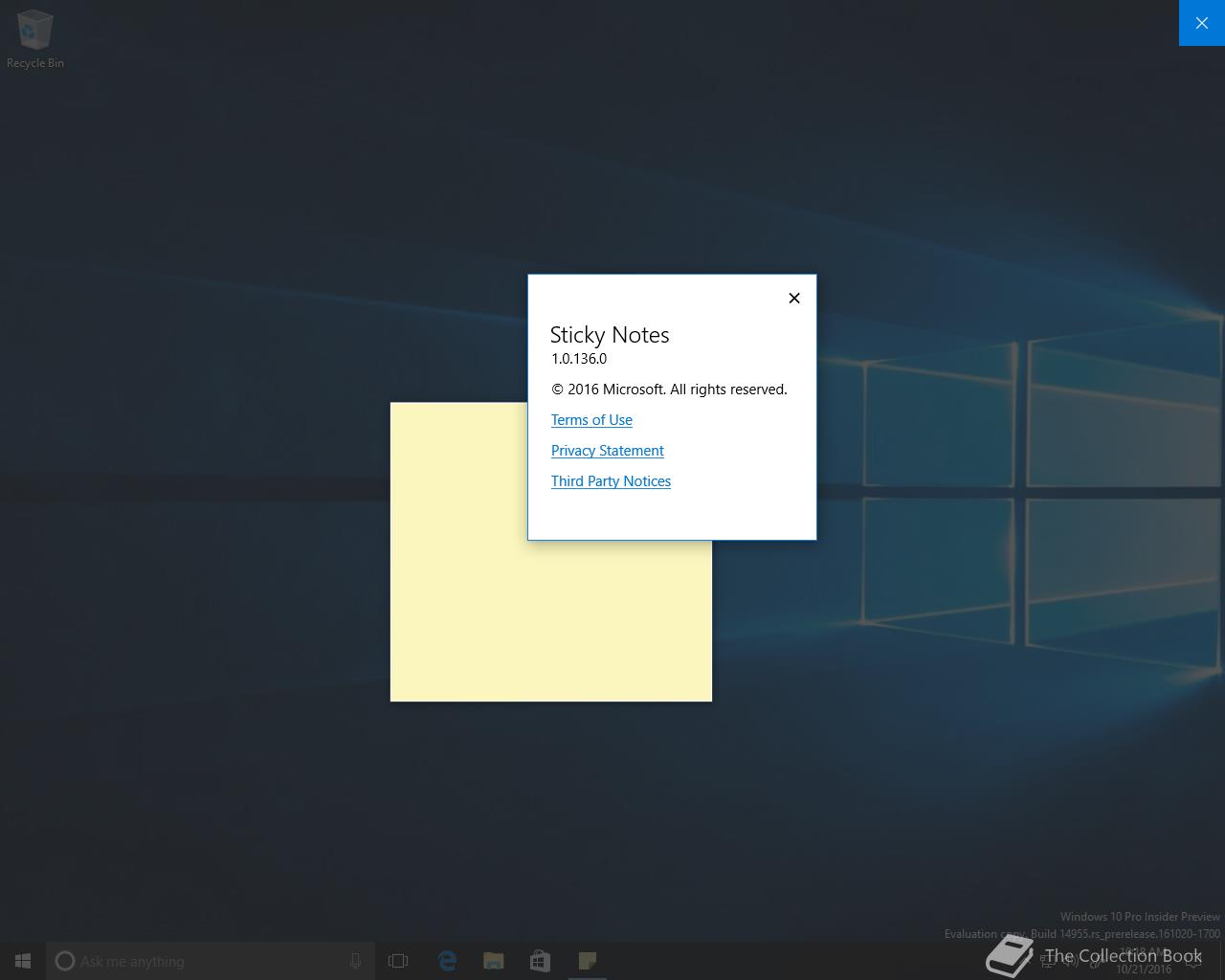
Task: Click the version number 1.0.136.0
Action: [x=579, y=359]
